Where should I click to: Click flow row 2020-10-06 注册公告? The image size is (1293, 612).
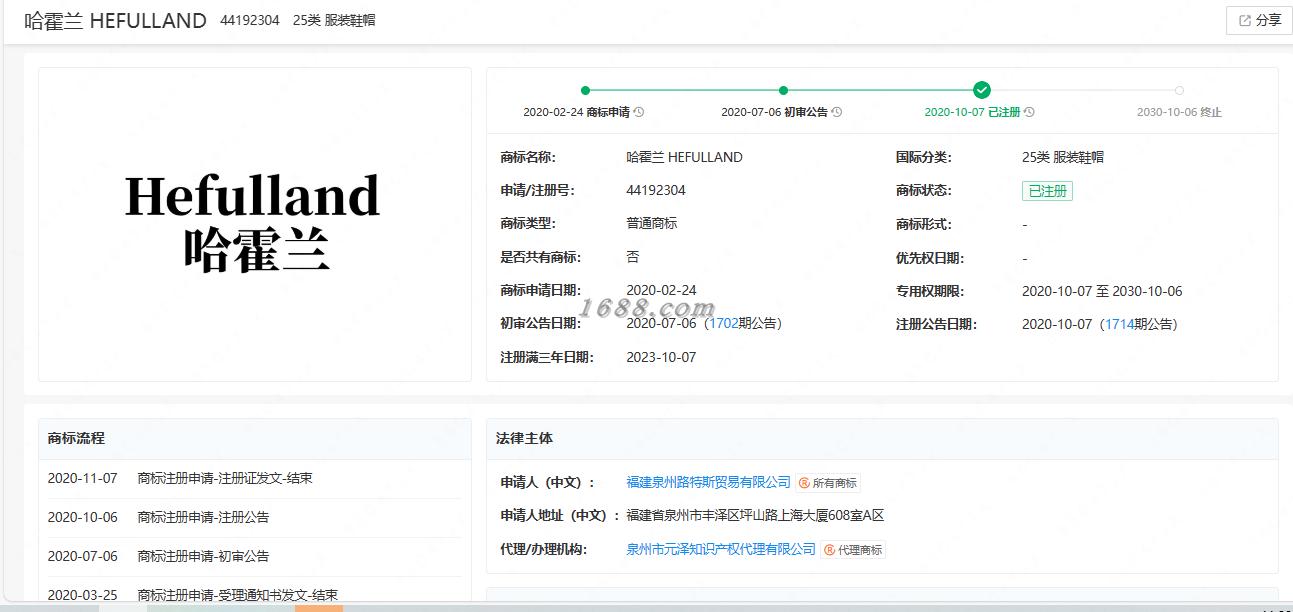click(254, 517)
